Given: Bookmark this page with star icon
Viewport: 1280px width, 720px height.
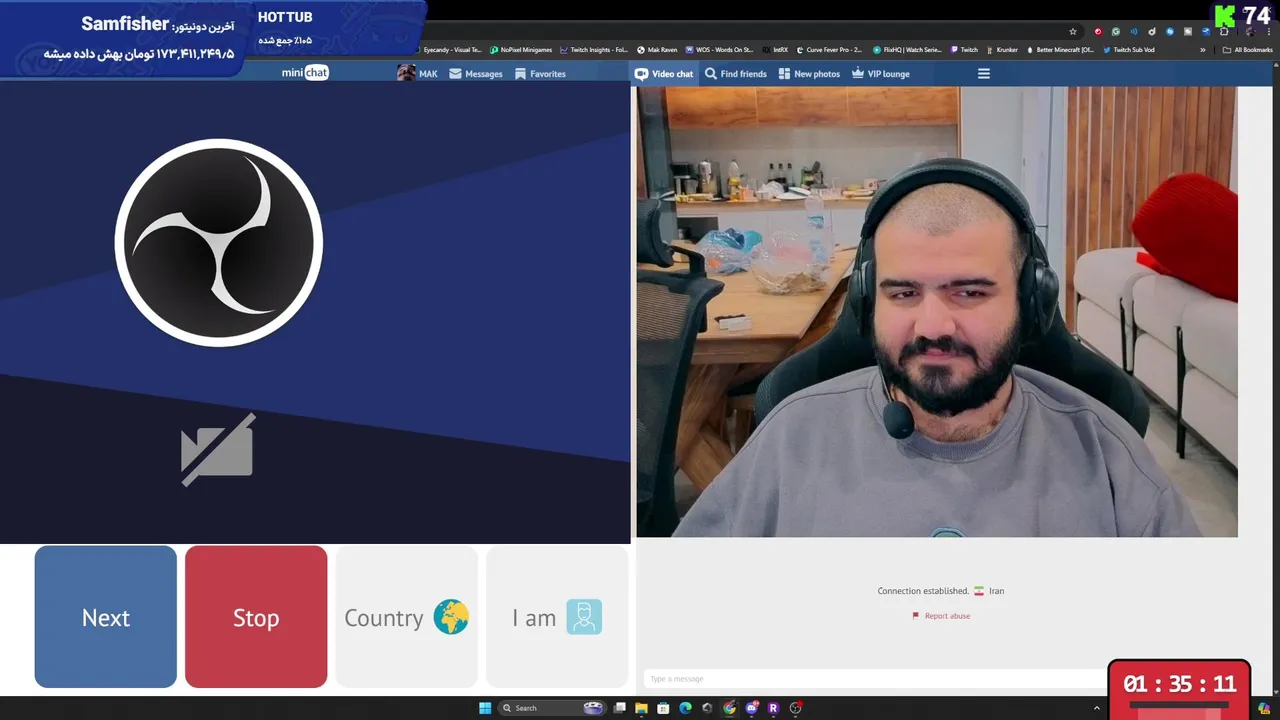Looking at the screenshot, I should pos(1073,32).
